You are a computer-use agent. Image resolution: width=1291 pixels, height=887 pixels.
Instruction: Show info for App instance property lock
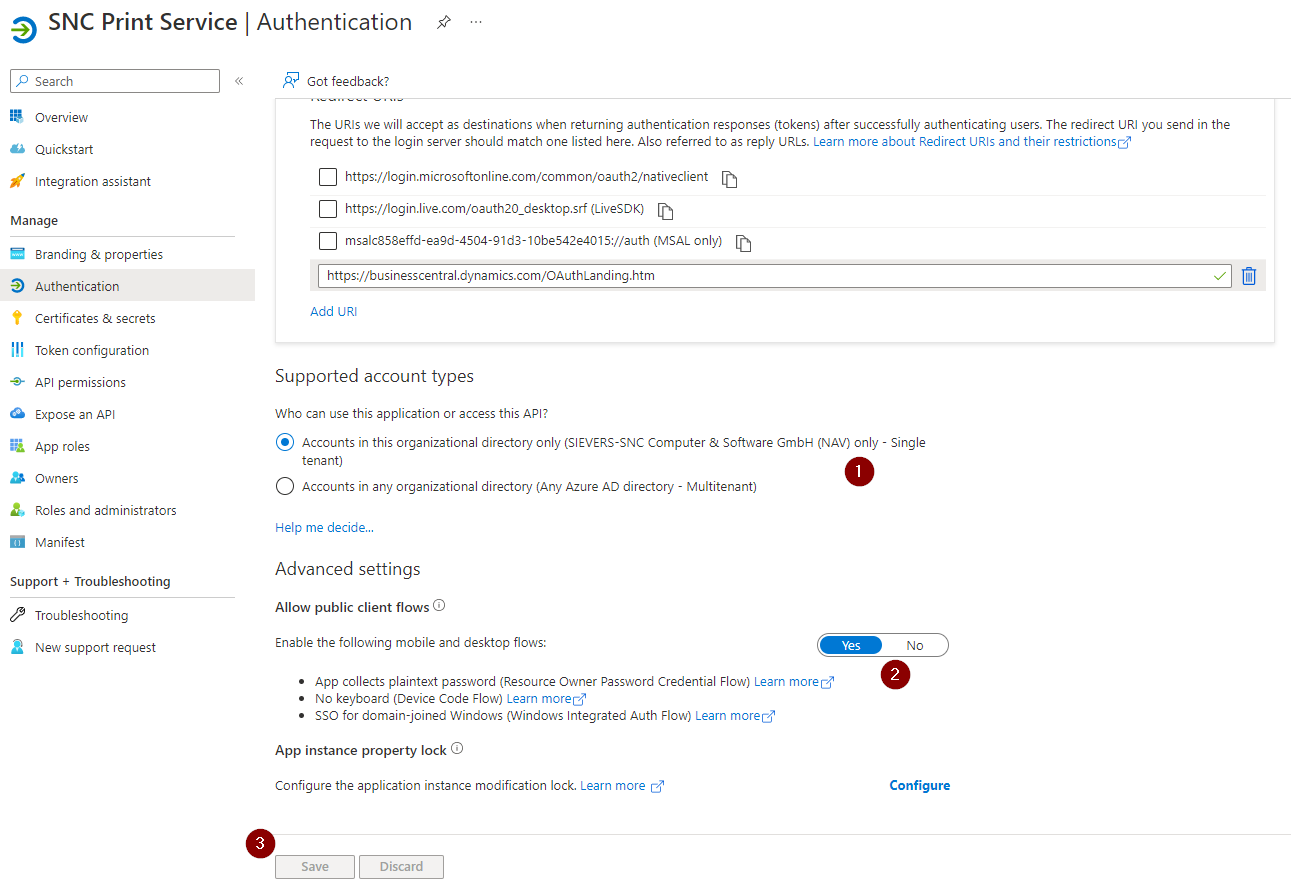[457, 749]
